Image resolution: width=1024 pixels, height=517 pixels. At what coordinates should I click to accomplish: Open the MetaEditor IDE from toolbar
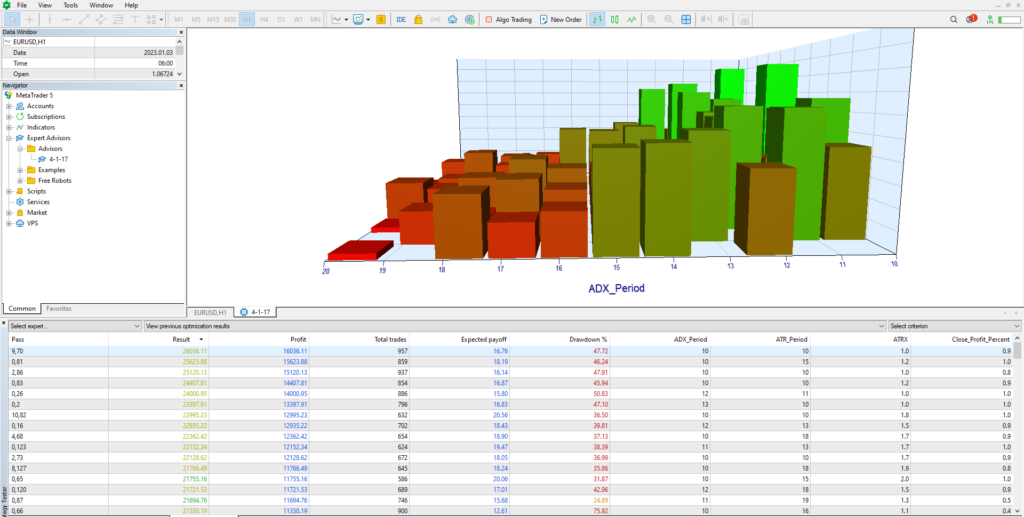(x=401, y=19)
